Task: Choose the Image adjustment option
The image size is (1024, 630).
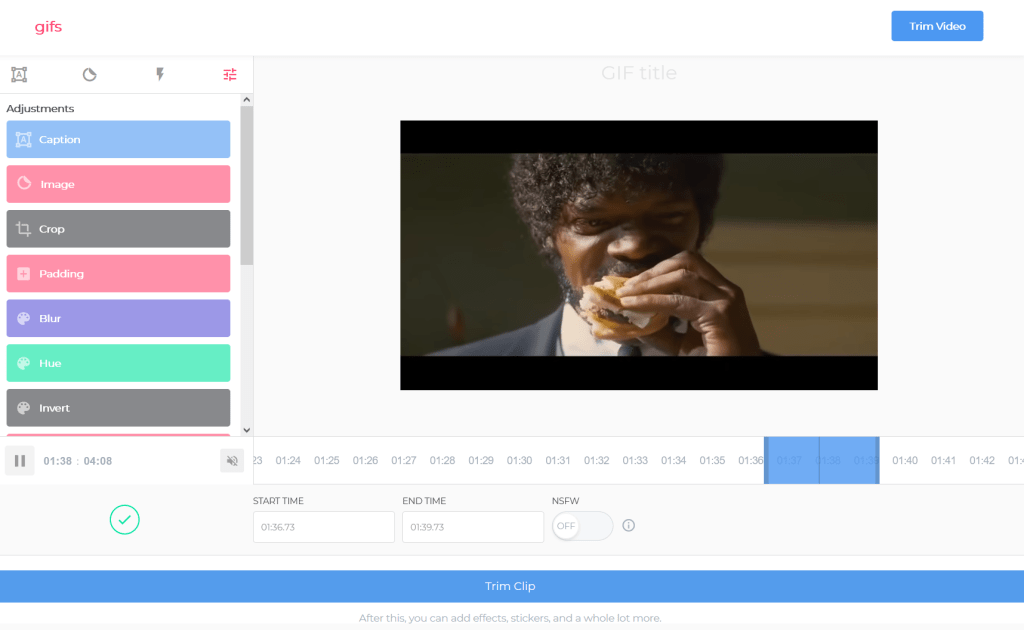Action: coord(118,184)
